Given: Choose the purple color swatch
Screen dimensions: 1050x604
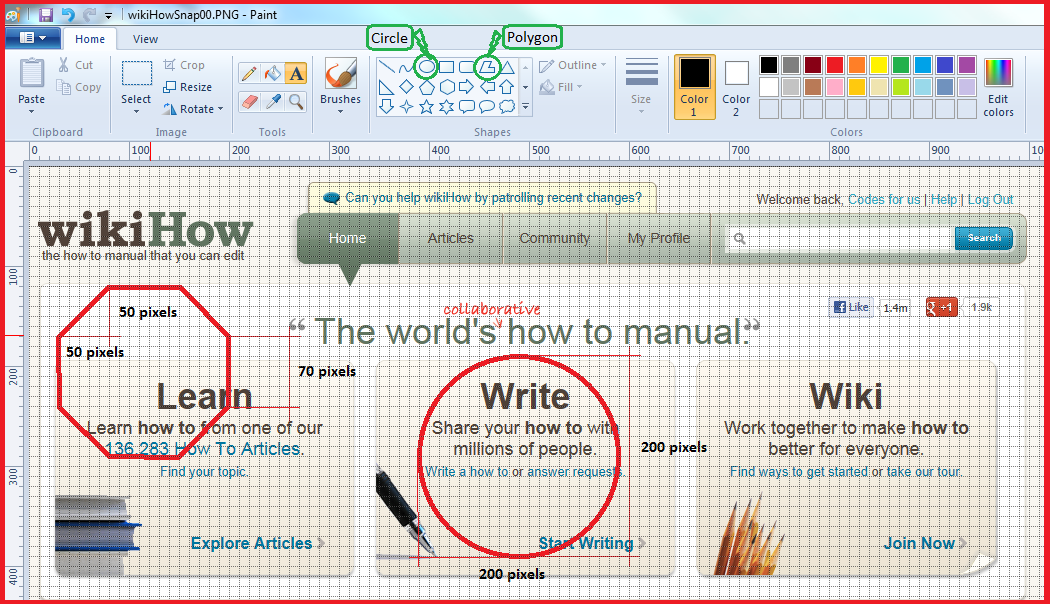Looking at the screenshot, I should 967,65.
